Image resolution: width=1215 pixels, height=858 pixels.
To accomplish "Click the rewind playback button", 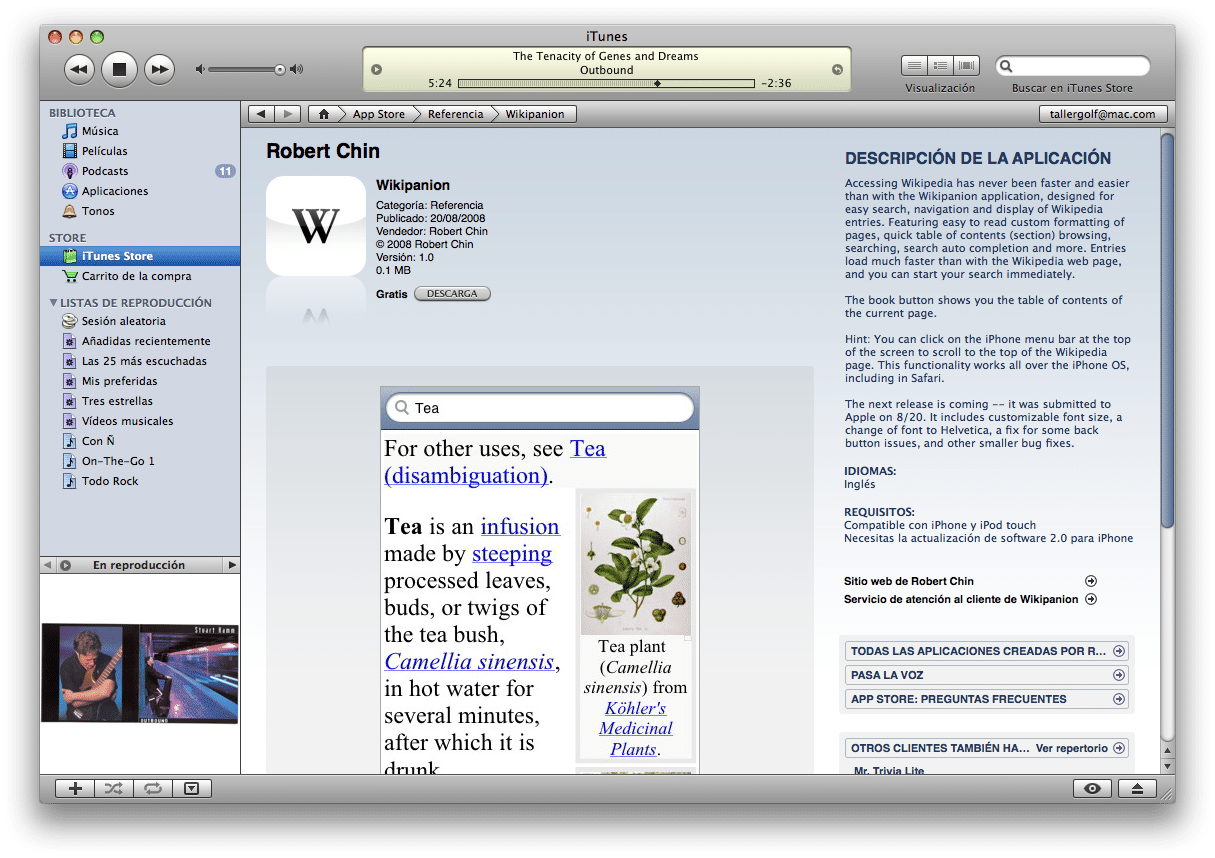I will tap(80, 69).
